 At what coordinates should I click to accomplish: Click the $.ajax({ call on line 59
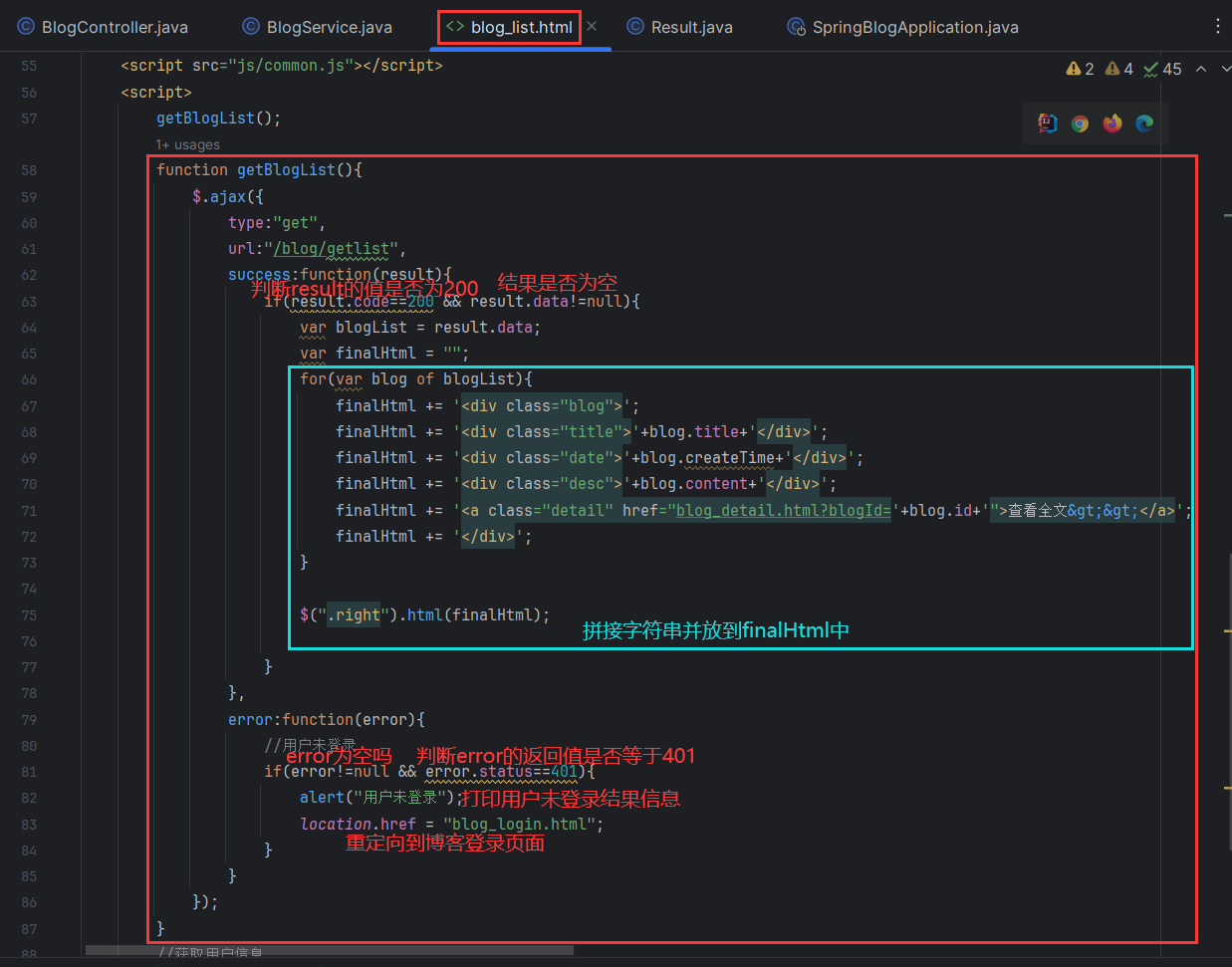[228, 197]
